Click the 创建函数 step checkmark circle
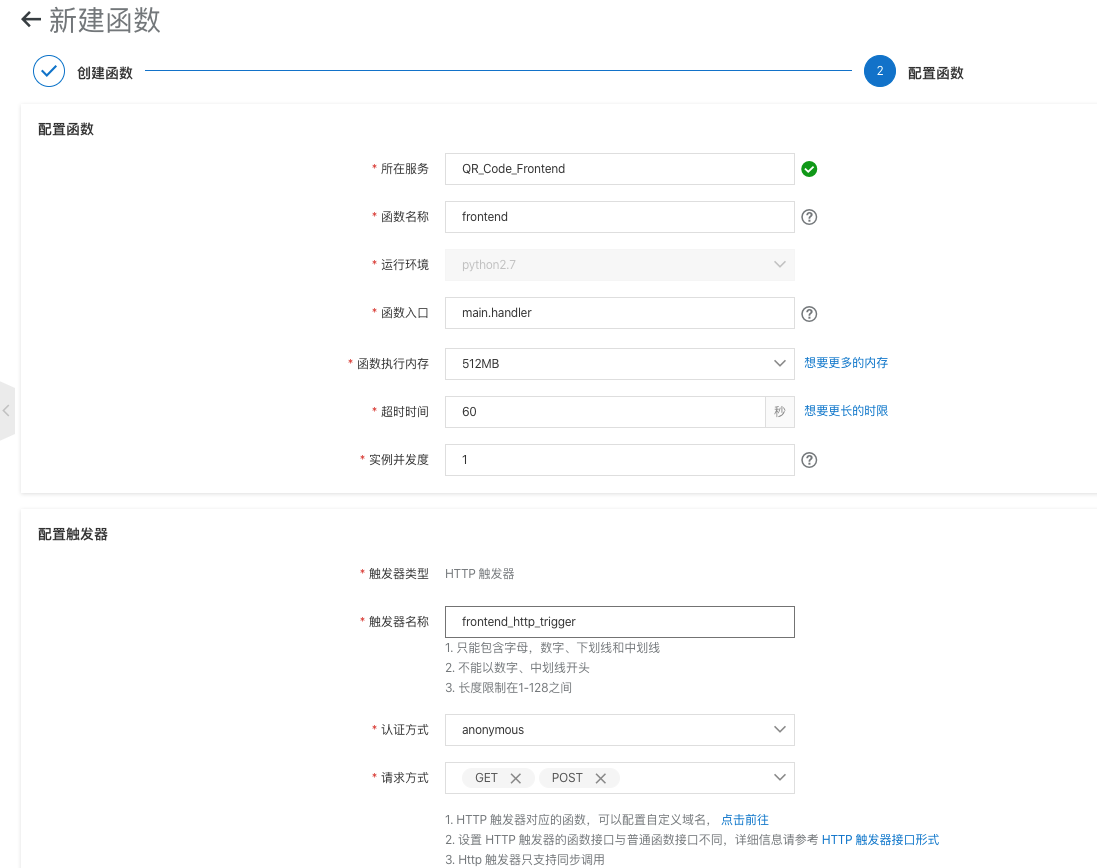 (49, 71)
